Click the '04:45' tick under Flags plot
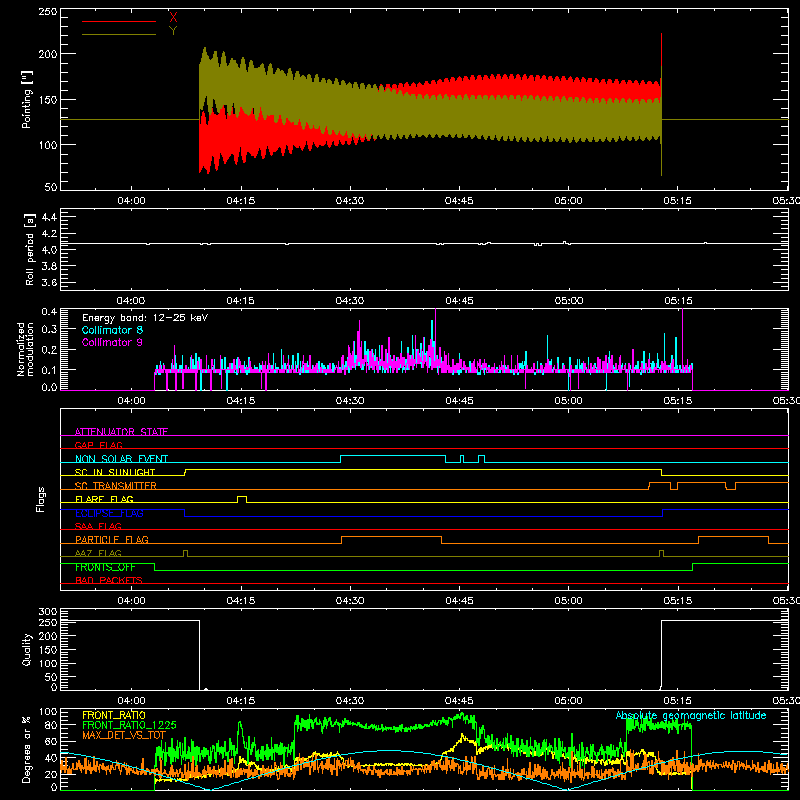800x800 pixels. click(x=459, y=601)
